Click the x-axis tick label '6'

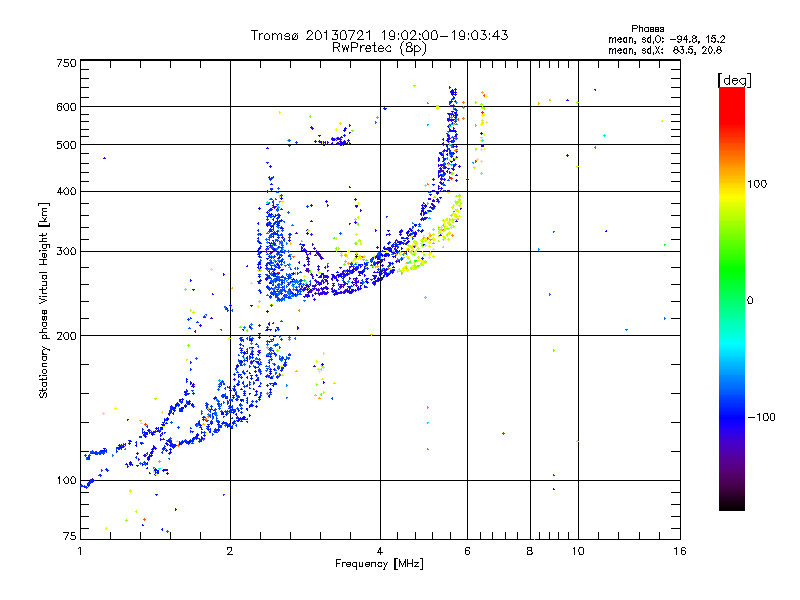pyautogui.click(x=467, y=551)
